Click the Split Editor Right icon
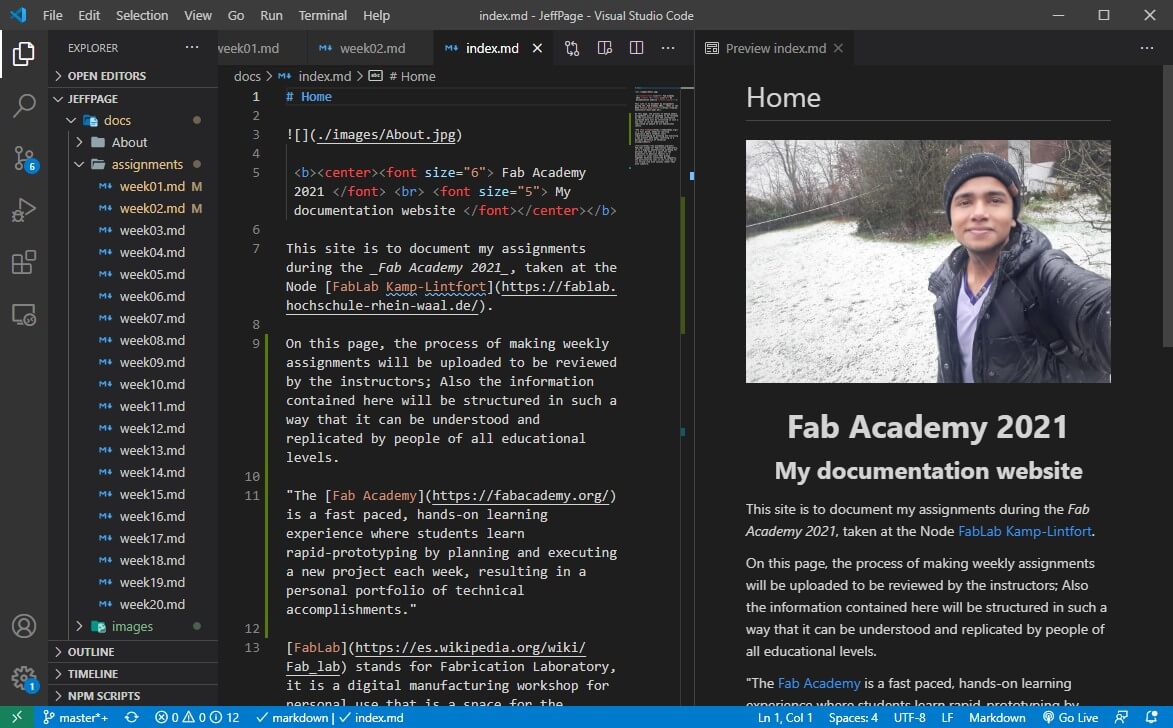 pyautogui.click(x=637, y=49)
